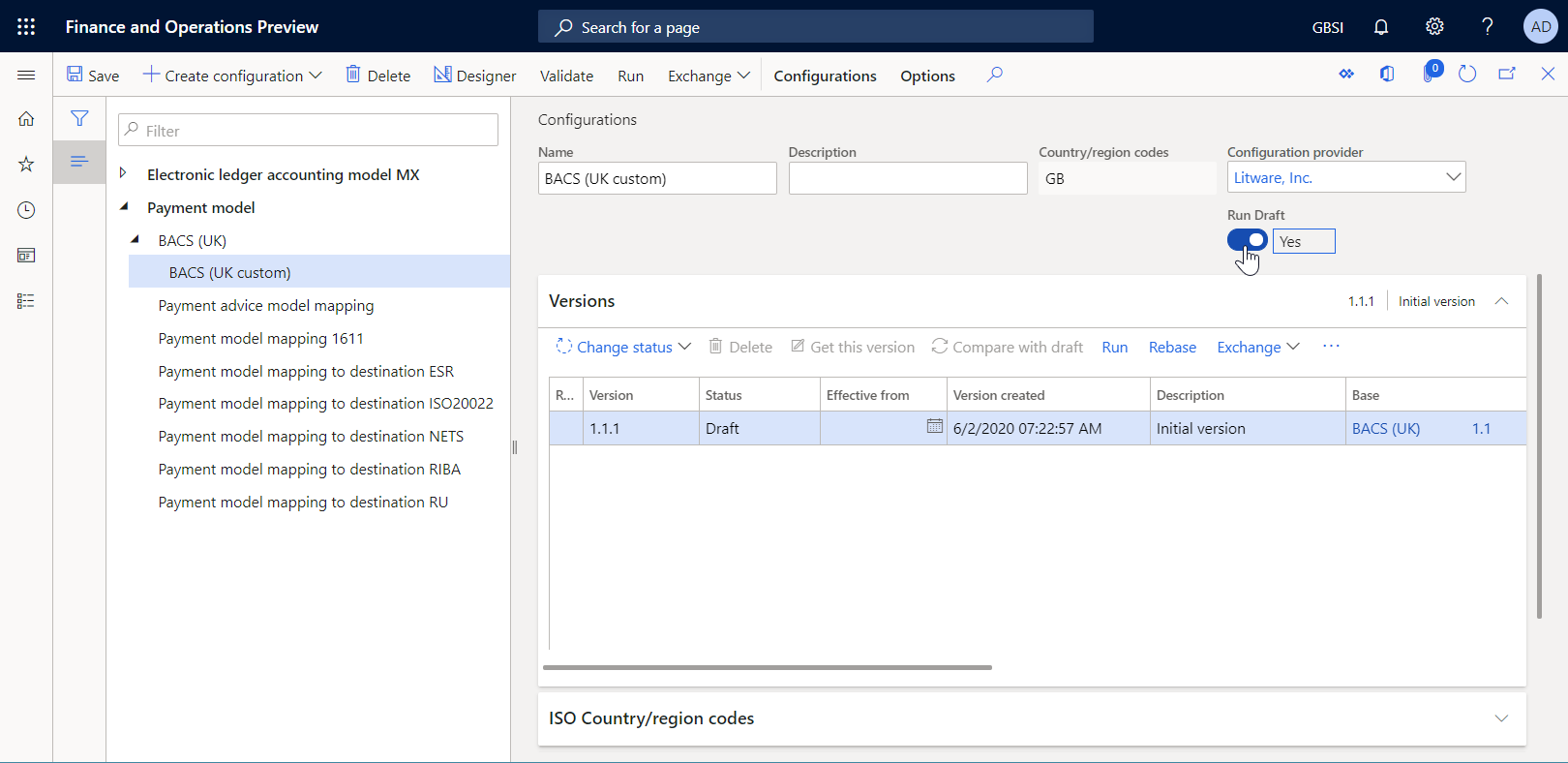
Task: Collapse the Versions section
Action: point(1501,301)
